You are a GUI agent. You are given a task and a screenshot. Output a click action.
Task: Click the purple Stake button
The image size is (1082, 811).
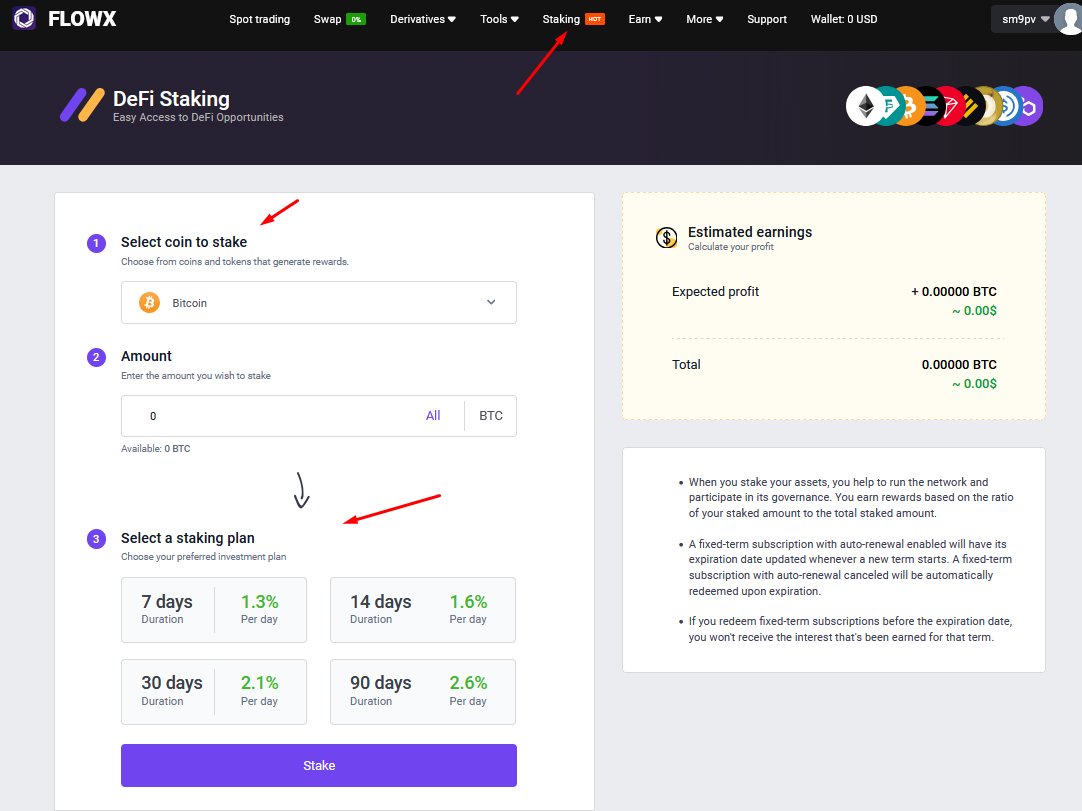pos(319,765)
